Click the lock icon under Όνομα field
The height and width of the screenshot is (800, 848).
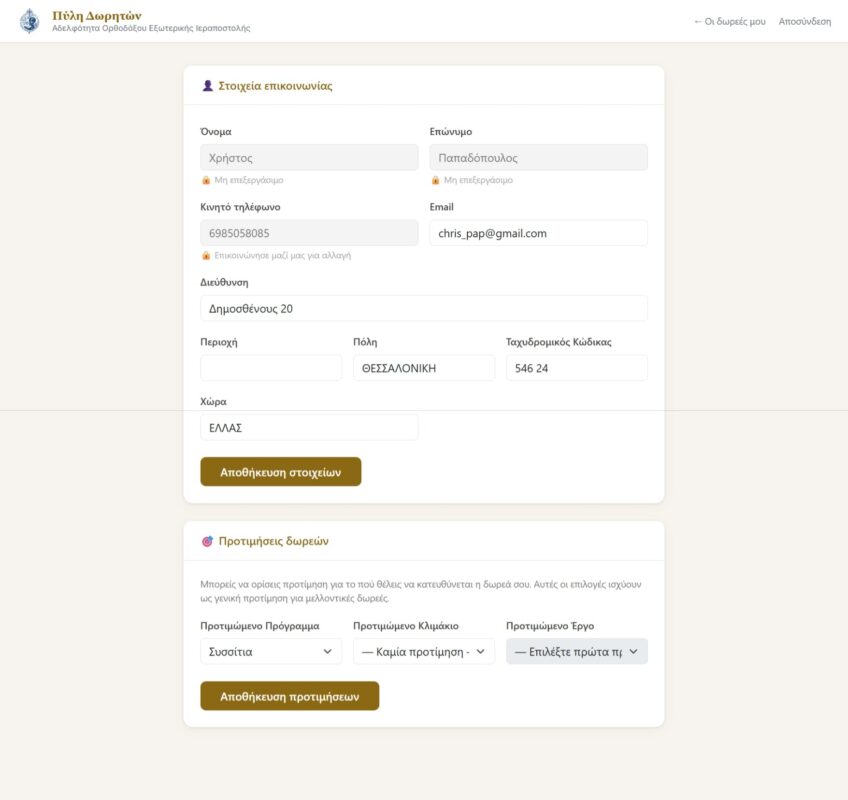(x=206, y=181)
